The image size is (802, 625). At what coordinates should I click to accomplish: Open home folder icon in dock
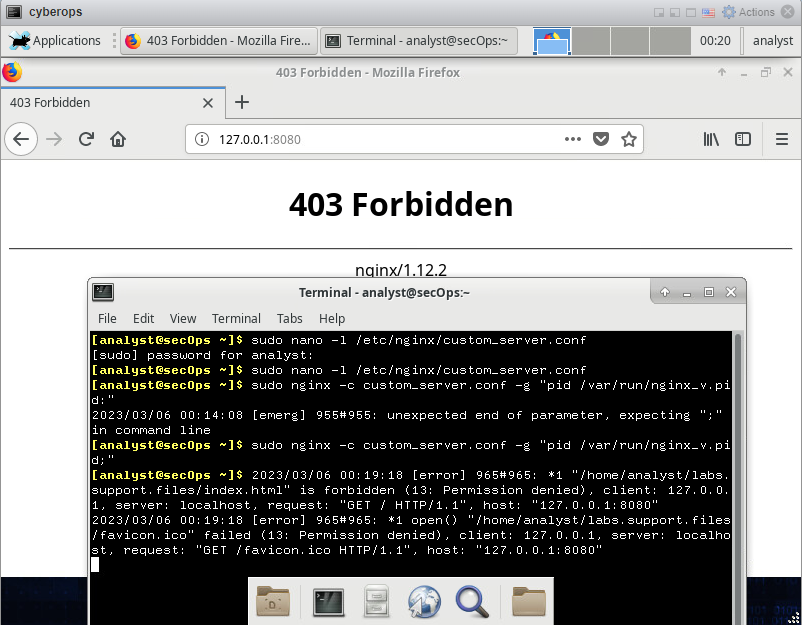tap(273, 601)
